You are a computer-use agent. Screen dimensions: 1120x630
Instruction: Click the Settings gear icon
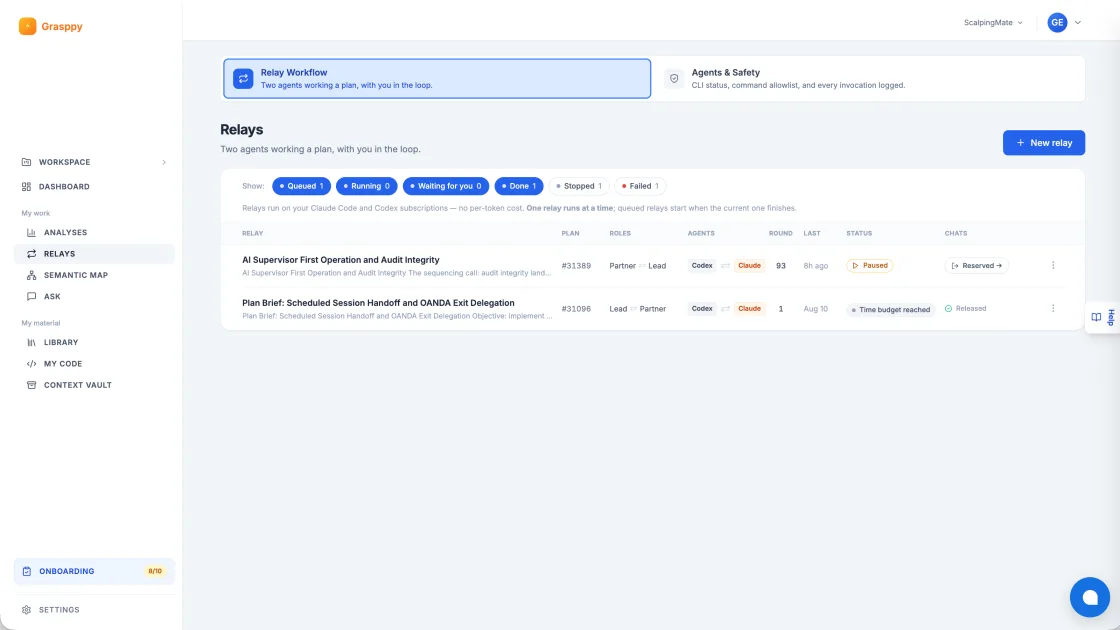26,610
